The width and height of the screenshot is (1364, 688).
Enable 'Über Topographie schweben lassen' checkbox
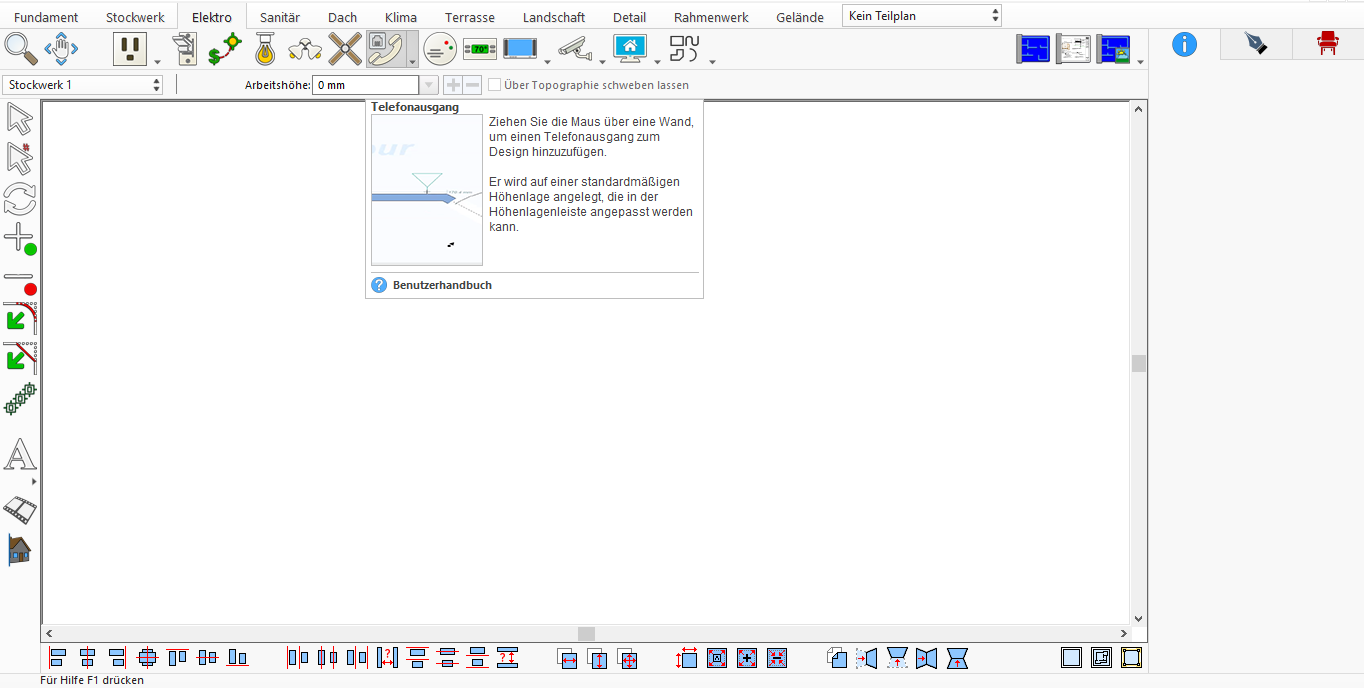(x=494, y=85)
